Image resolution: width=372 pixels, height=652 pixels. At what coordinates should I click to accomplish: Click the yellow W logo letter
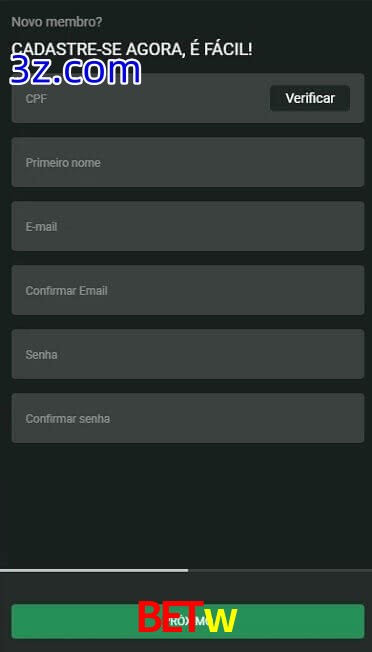pos(222,620)
